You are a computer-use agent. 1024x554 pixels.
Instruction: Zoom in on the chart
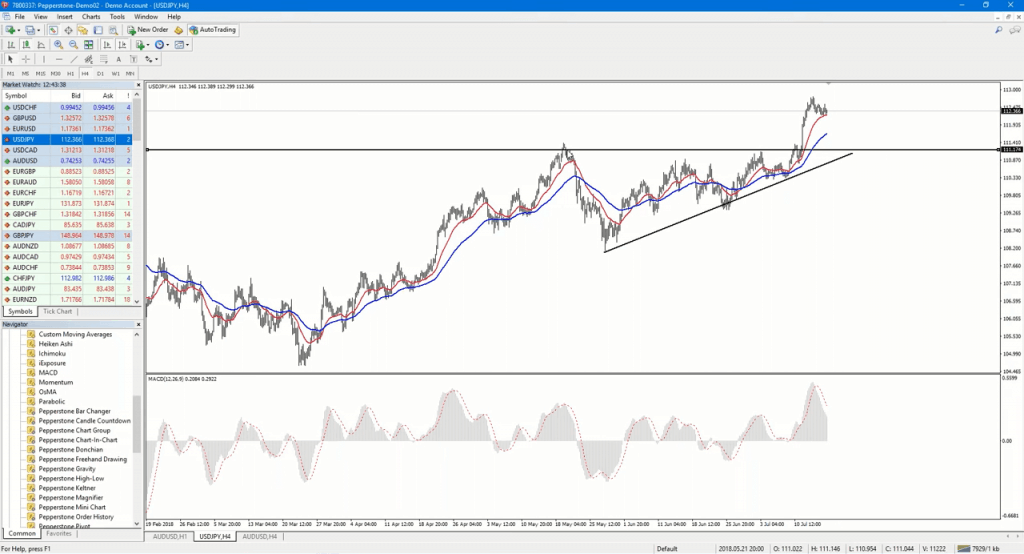click(58, 44)
